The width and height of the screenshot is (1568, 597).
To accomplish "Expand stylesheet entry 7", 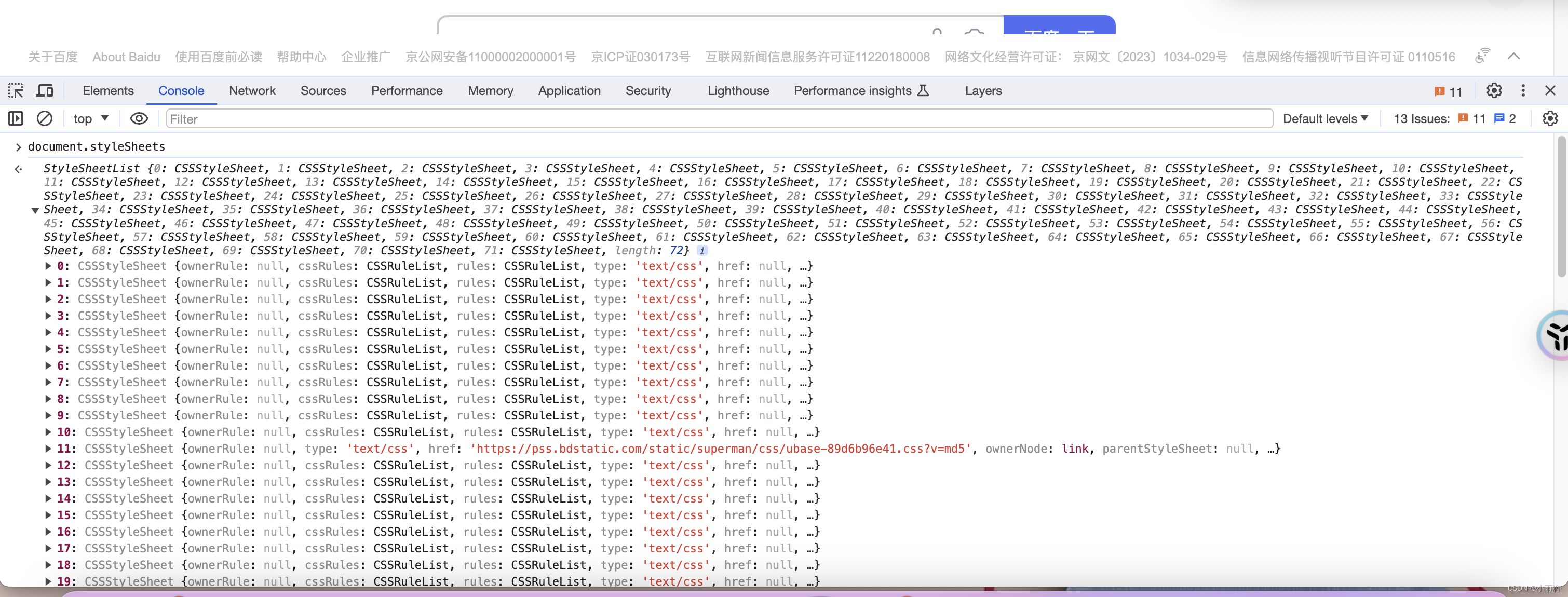I will point(48,382).
